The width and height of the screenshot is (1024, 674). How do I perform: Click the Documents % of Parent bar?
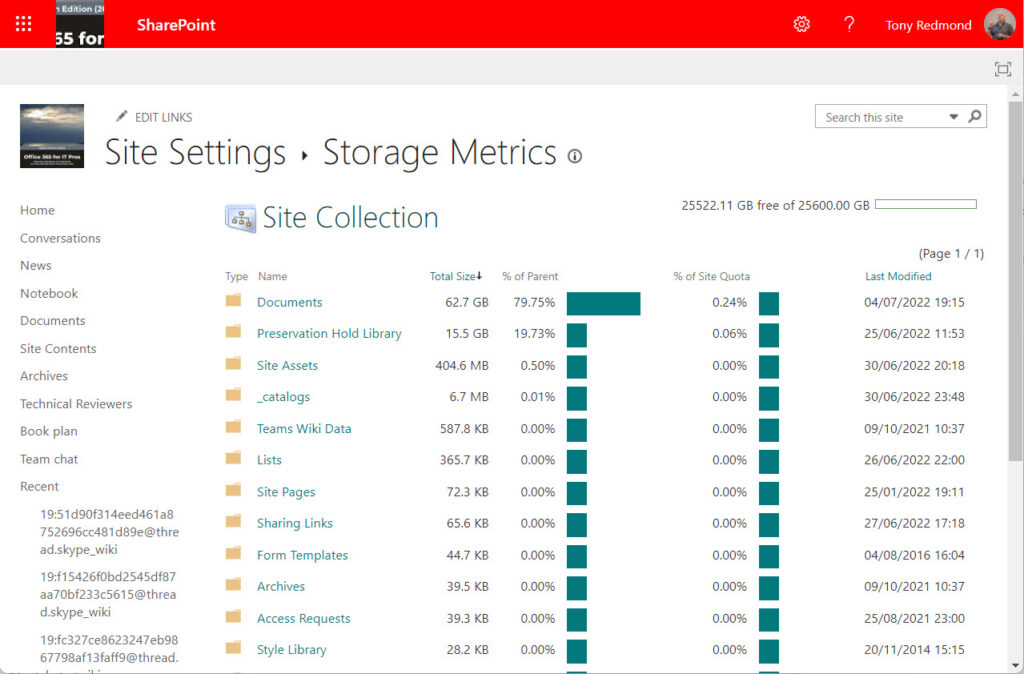pos(603,304)
